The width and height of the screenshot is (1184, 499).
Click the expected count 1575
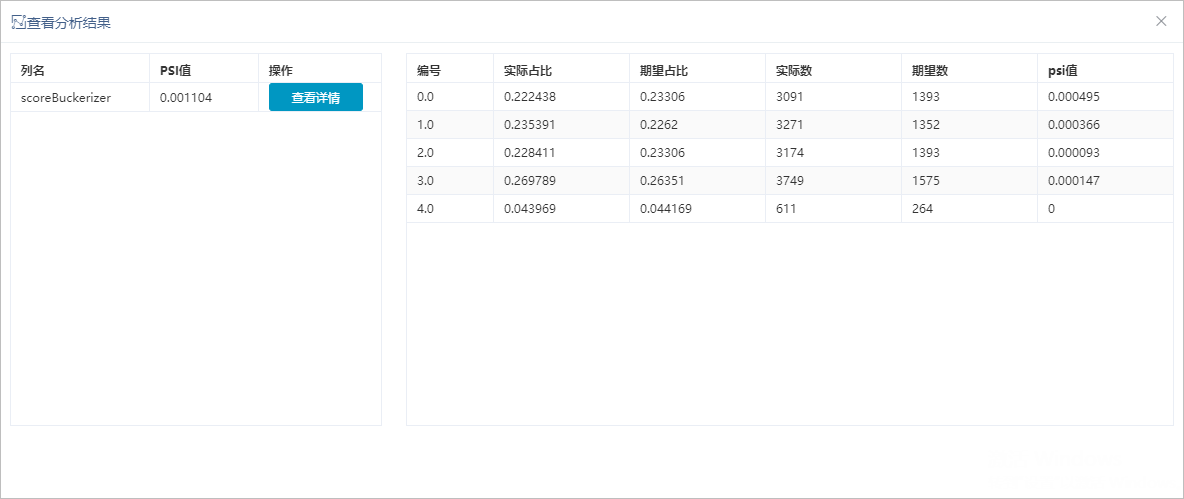[926, 180]
